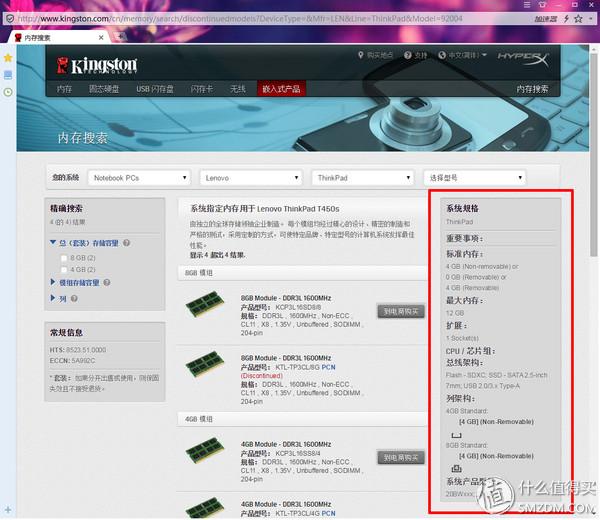Open favorites star in browser sidebar
600x520 pixels.
[8, 58]
